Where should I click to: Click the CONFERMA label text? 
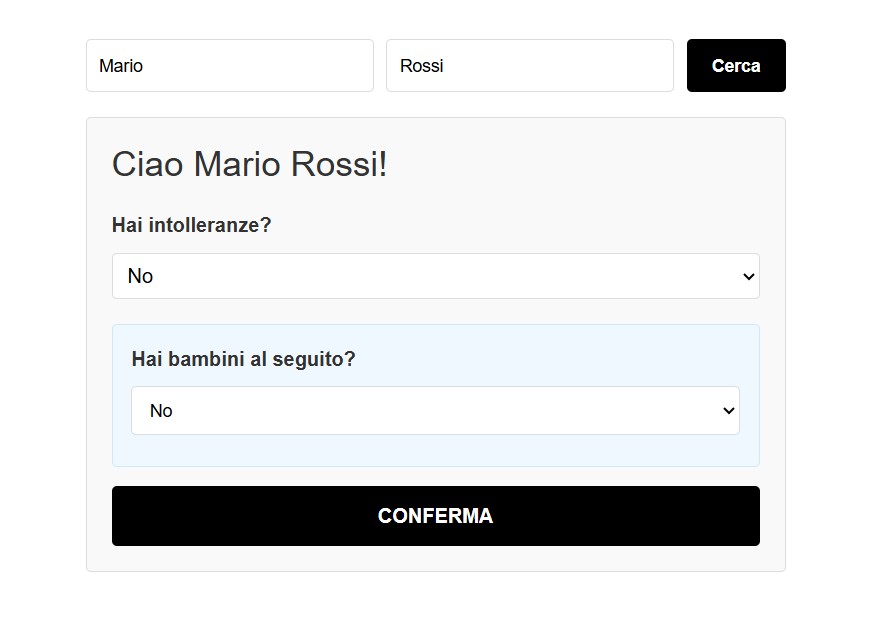(x=435, y=515)
